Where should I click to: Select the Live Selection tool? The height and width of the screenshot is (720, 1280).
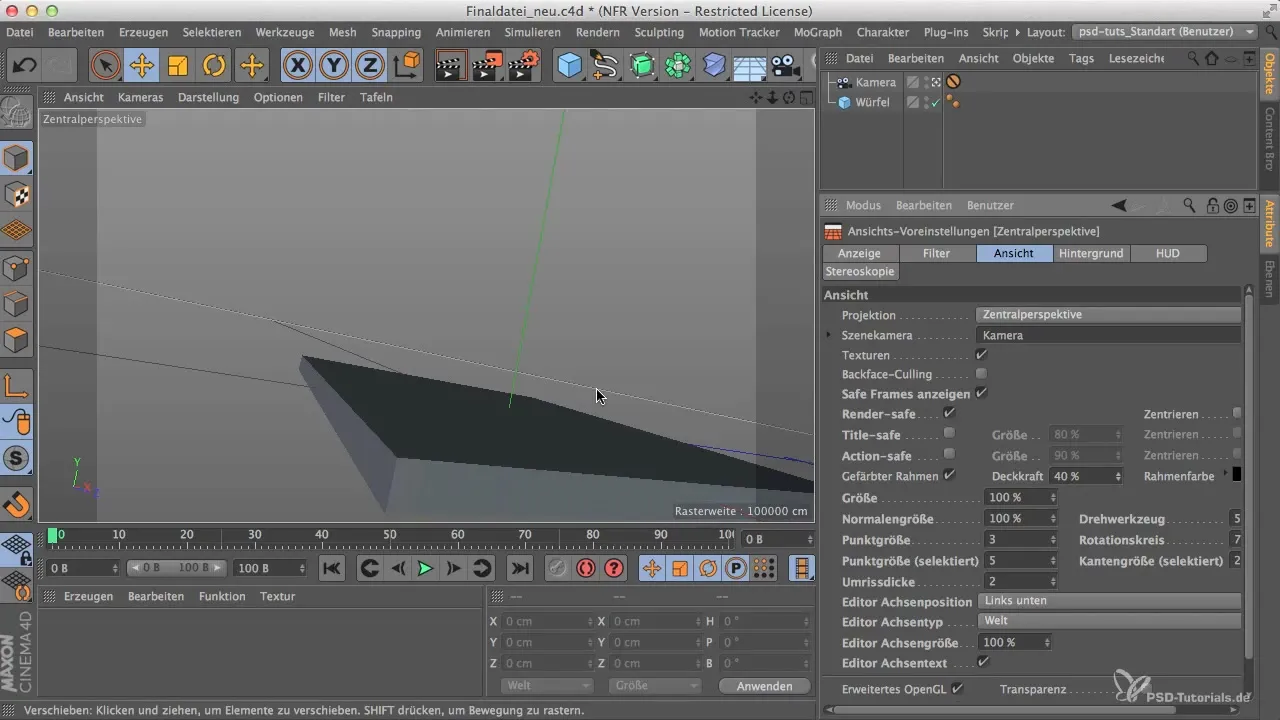pyautogui.click(x=104, y=67)
